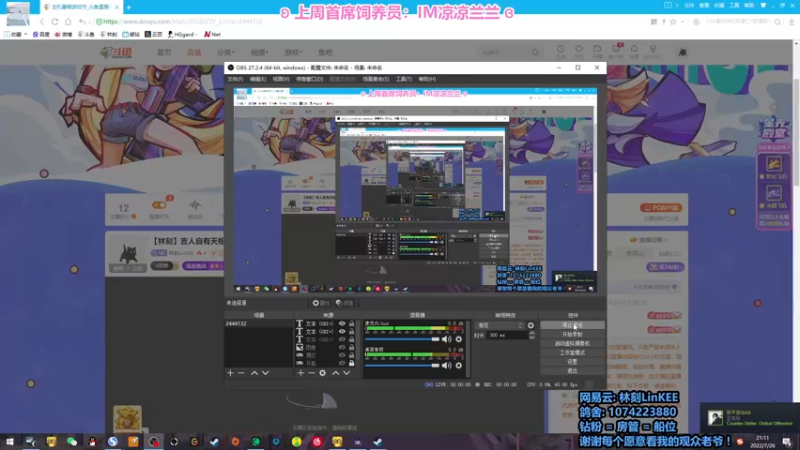This screenshot has width=800, height=450.
Task: Open source properties gear in sources toolbar
Action: coord(322,373)
